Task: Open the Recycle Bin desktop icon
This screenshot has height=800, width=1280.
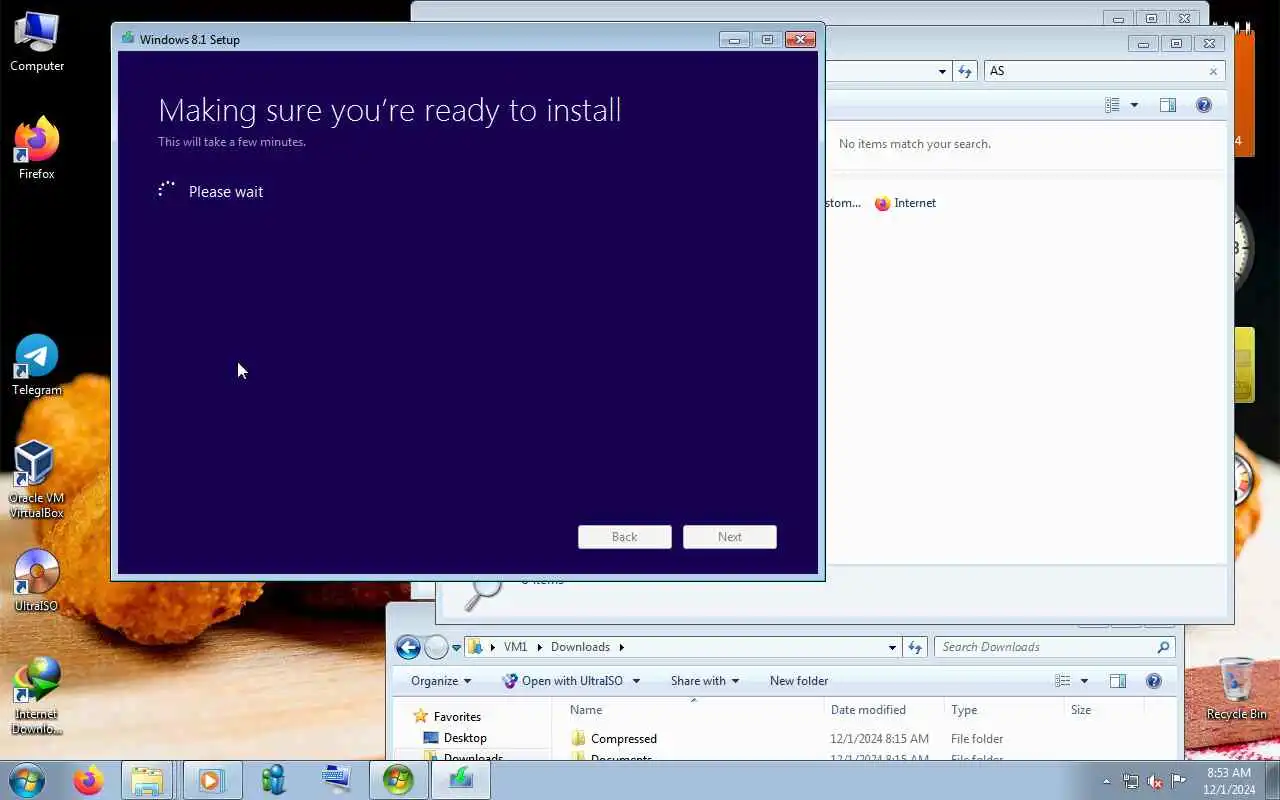Action: click(1236, 688)
